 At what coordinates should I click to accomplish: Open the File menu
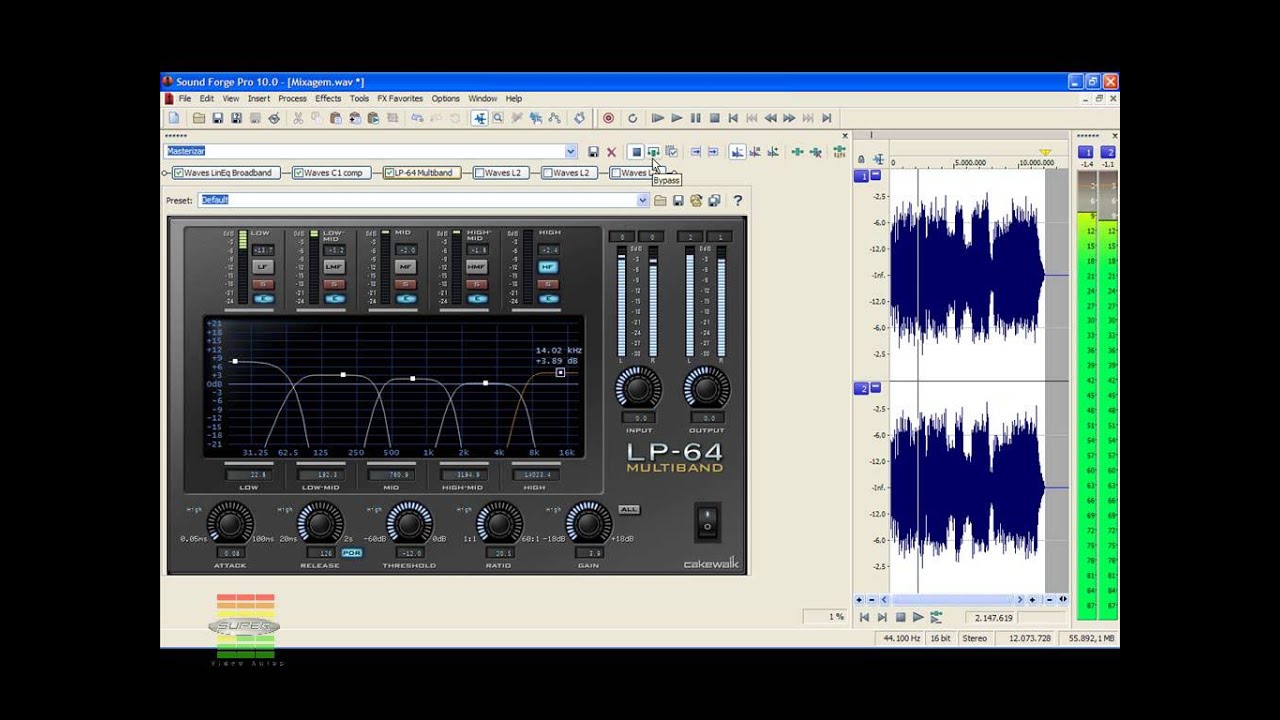pos(185,99)
